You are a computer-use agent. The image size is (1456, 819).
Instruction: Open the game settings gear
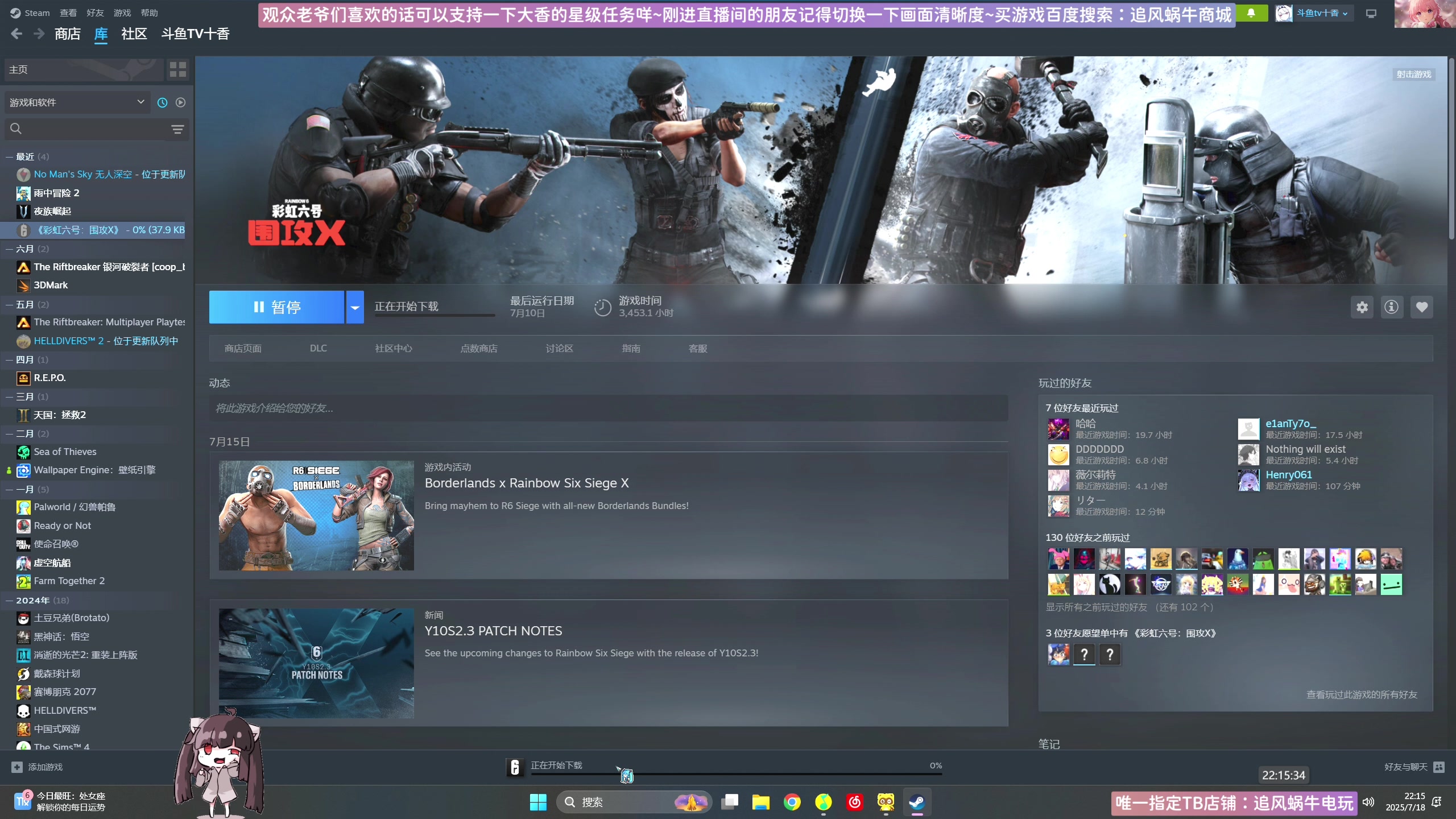point(1362,307)
